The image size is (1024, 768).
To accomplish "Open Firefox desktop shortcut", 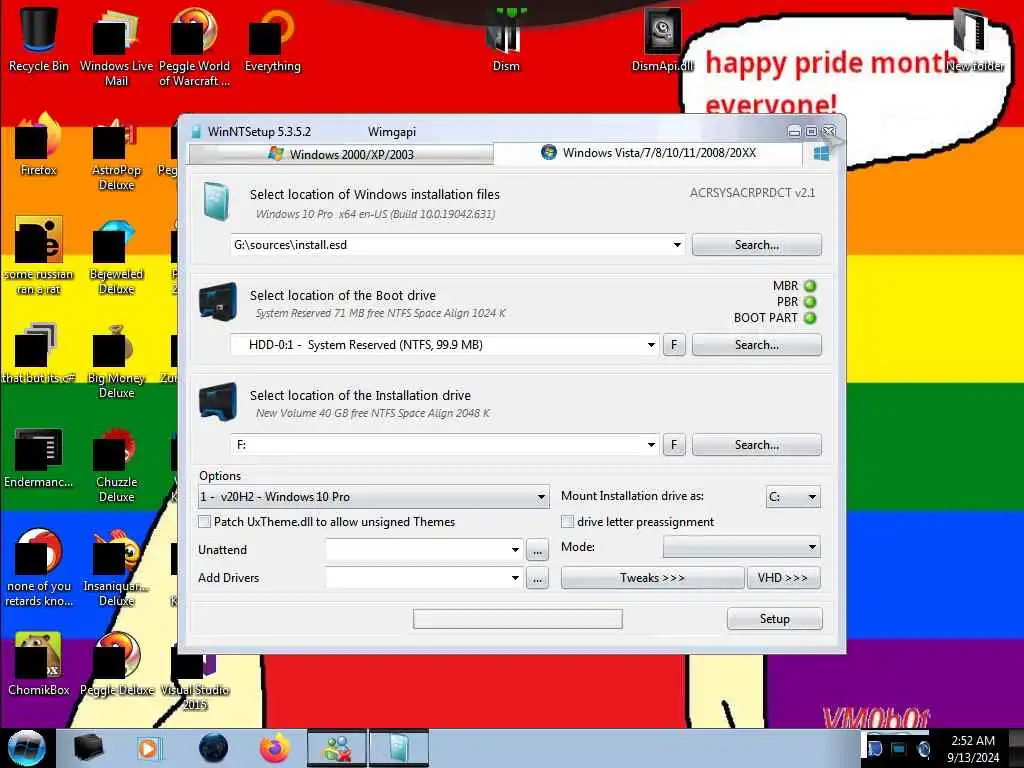I will (39, 144).
